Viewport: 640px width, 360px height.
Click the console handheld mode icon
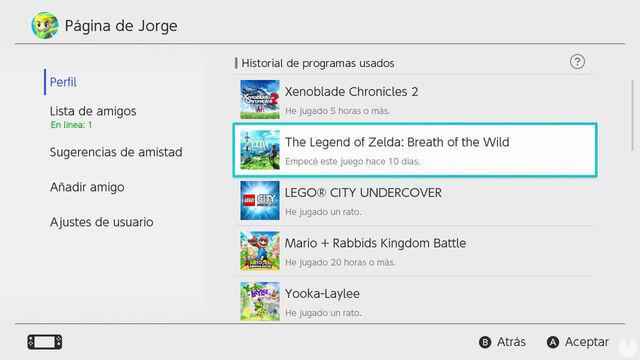pyautogui.click(x=45, y=342)
